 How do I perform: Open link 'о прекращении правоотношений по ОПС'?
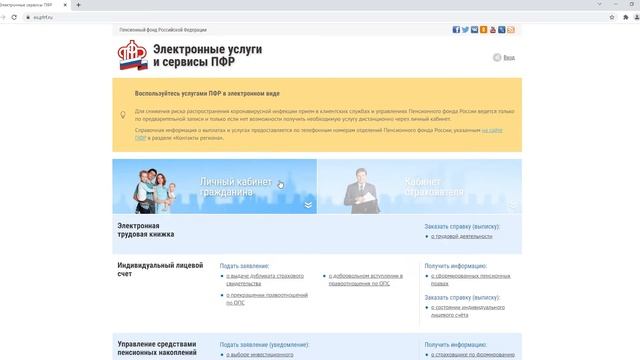(x=267, y=299)
